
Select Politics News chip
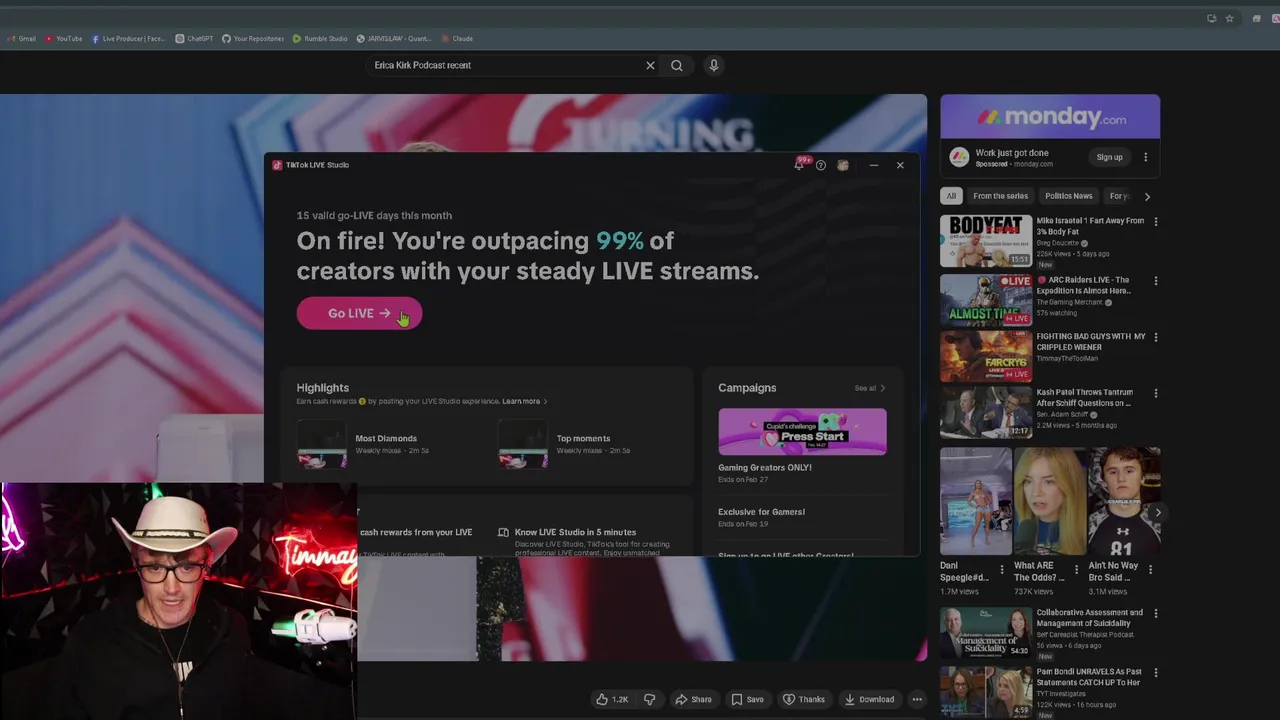(x=1068, y=196)
